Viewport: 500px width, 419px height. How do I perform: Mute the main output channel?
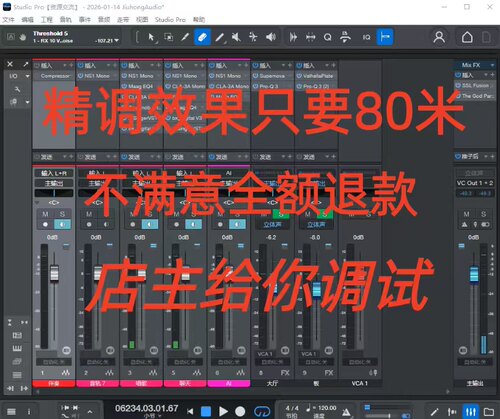[x=466, y=214]
